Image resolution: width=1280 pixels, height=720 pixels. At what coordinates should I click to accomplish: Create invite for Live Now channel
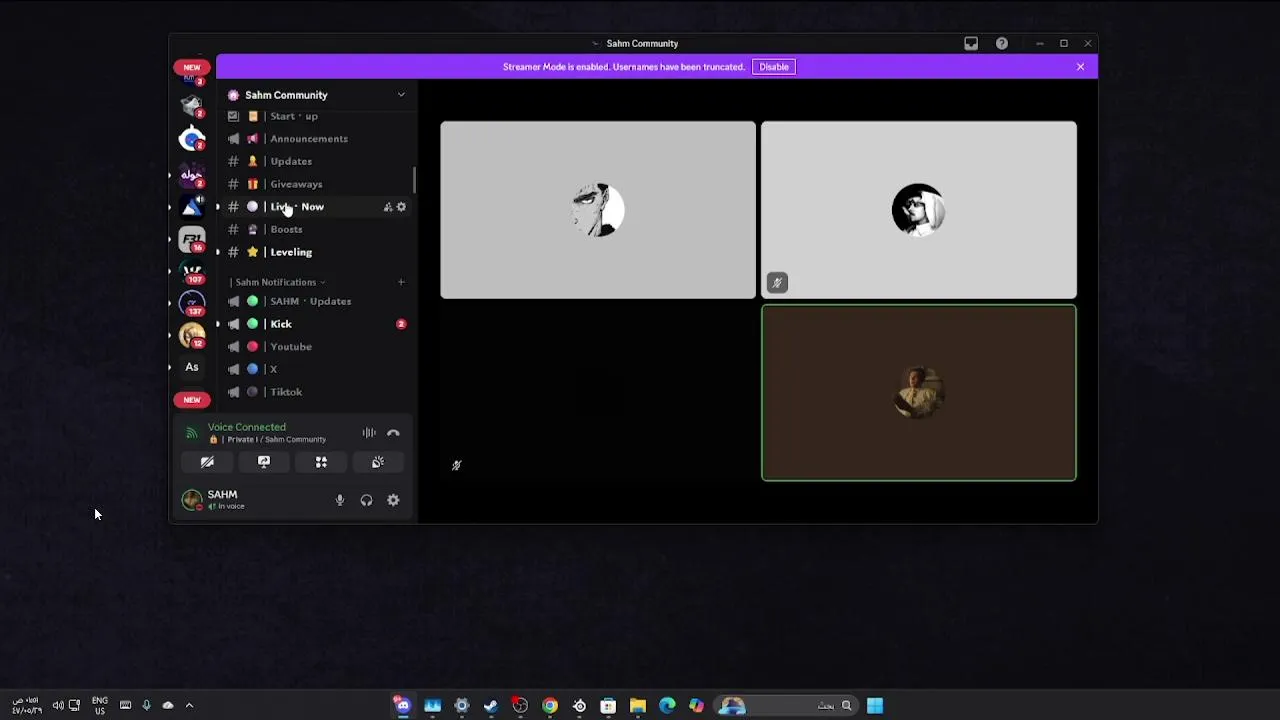point(388,207)
